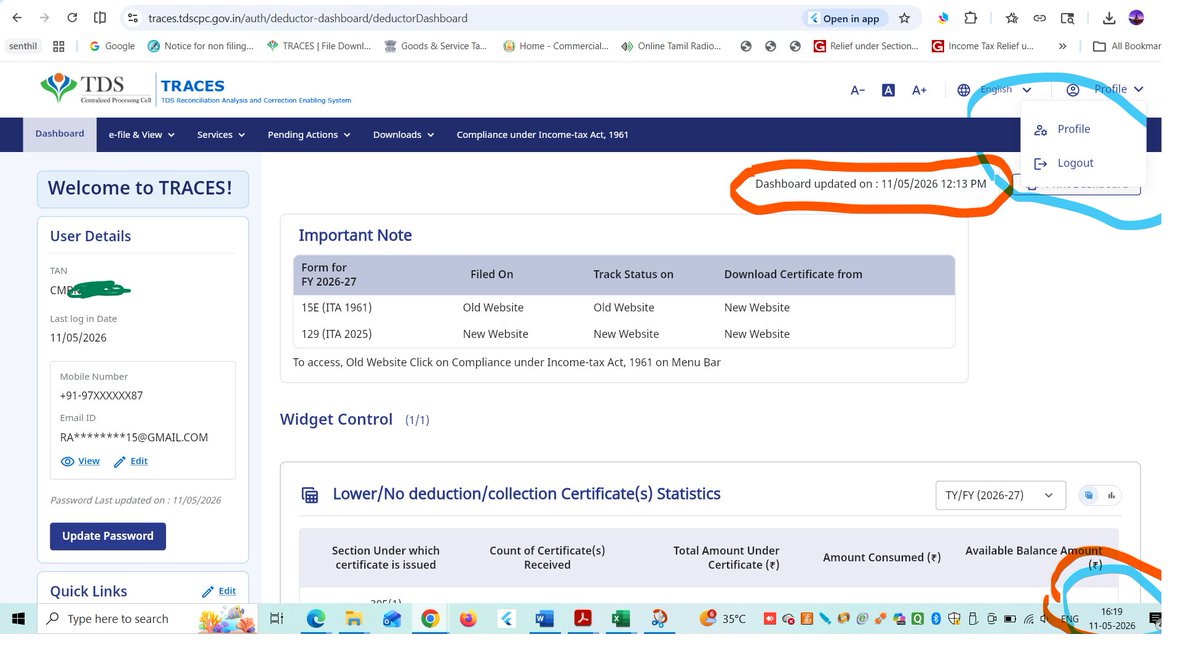This screenshot has height=658, width=1200.
Task: Click the browser forward arrow
Action: tap(44, 18)
